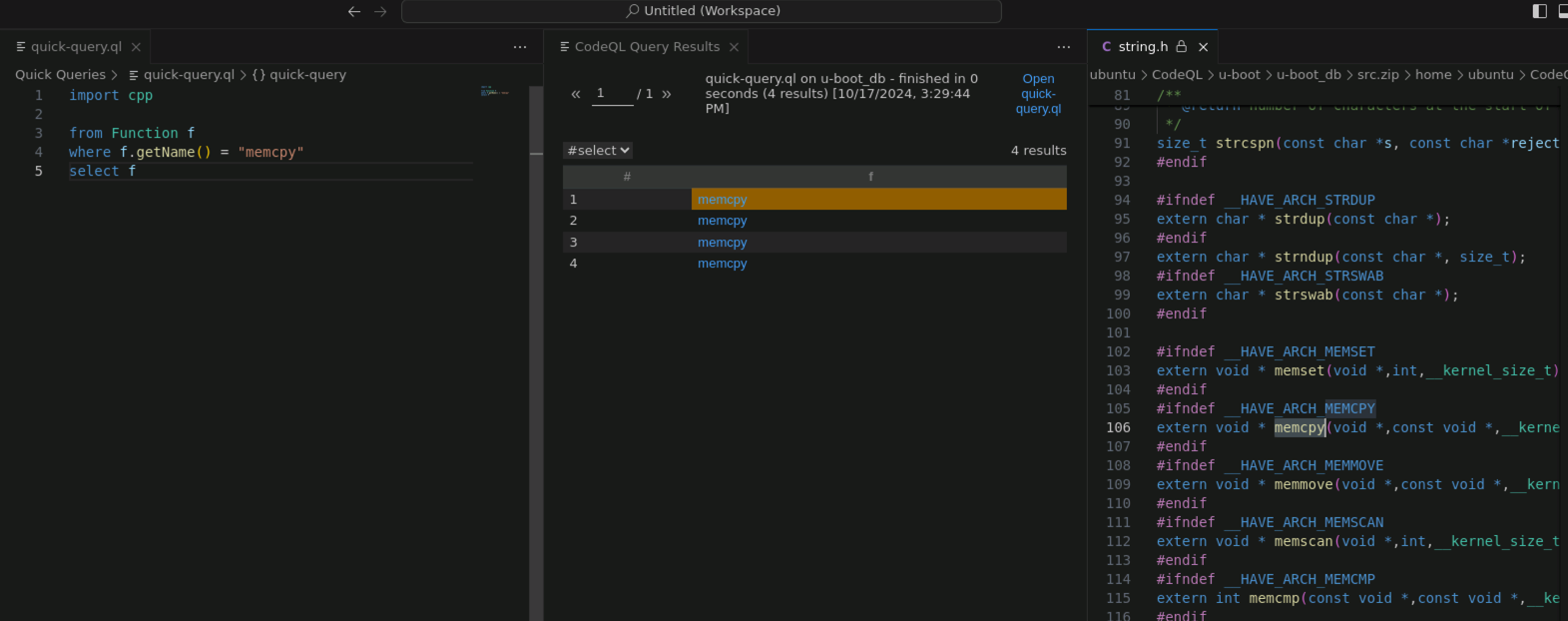The height and width of the screenshot is (621, 1568).
Task: Click the '#' column header
Action: tap(627, 177)
